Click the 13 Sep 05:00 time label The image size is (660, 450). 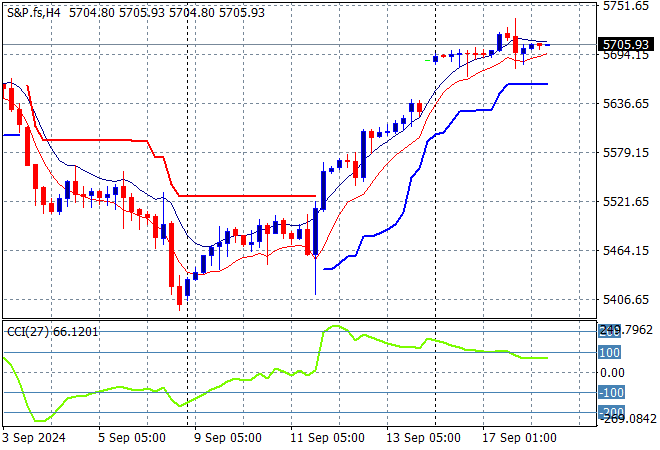coord(423,438)
